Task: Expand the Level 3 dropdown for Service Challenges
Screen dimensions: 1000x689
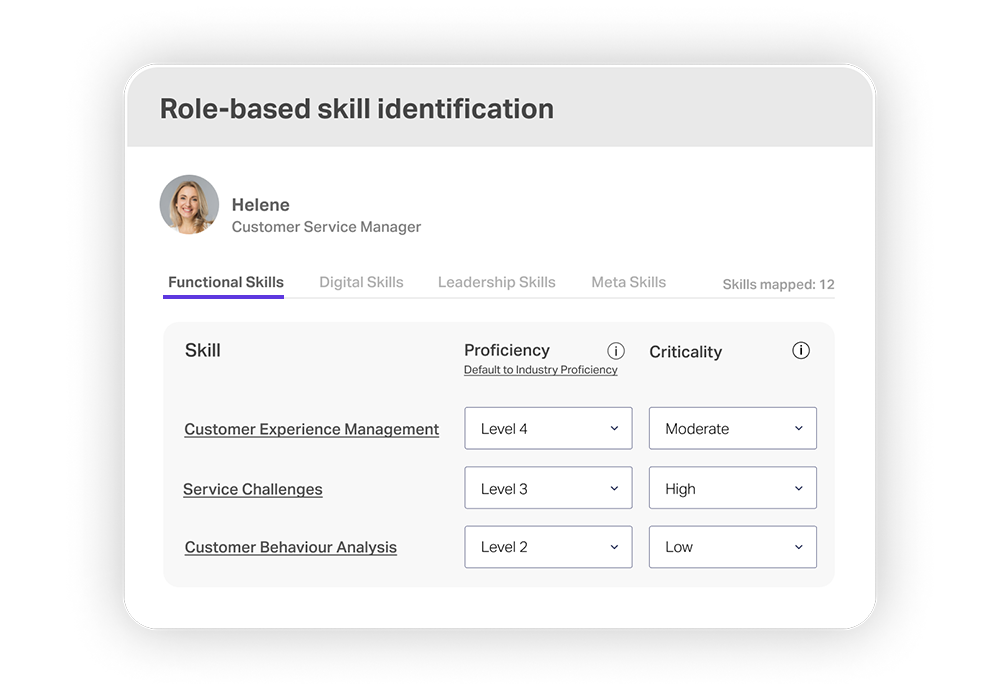Action: [x=548, y=487]
